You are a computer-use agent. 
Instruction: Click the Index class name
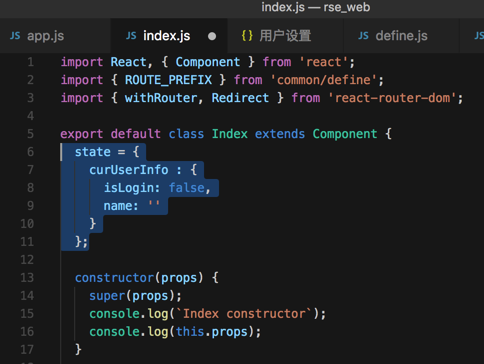(x=230, y=134)
